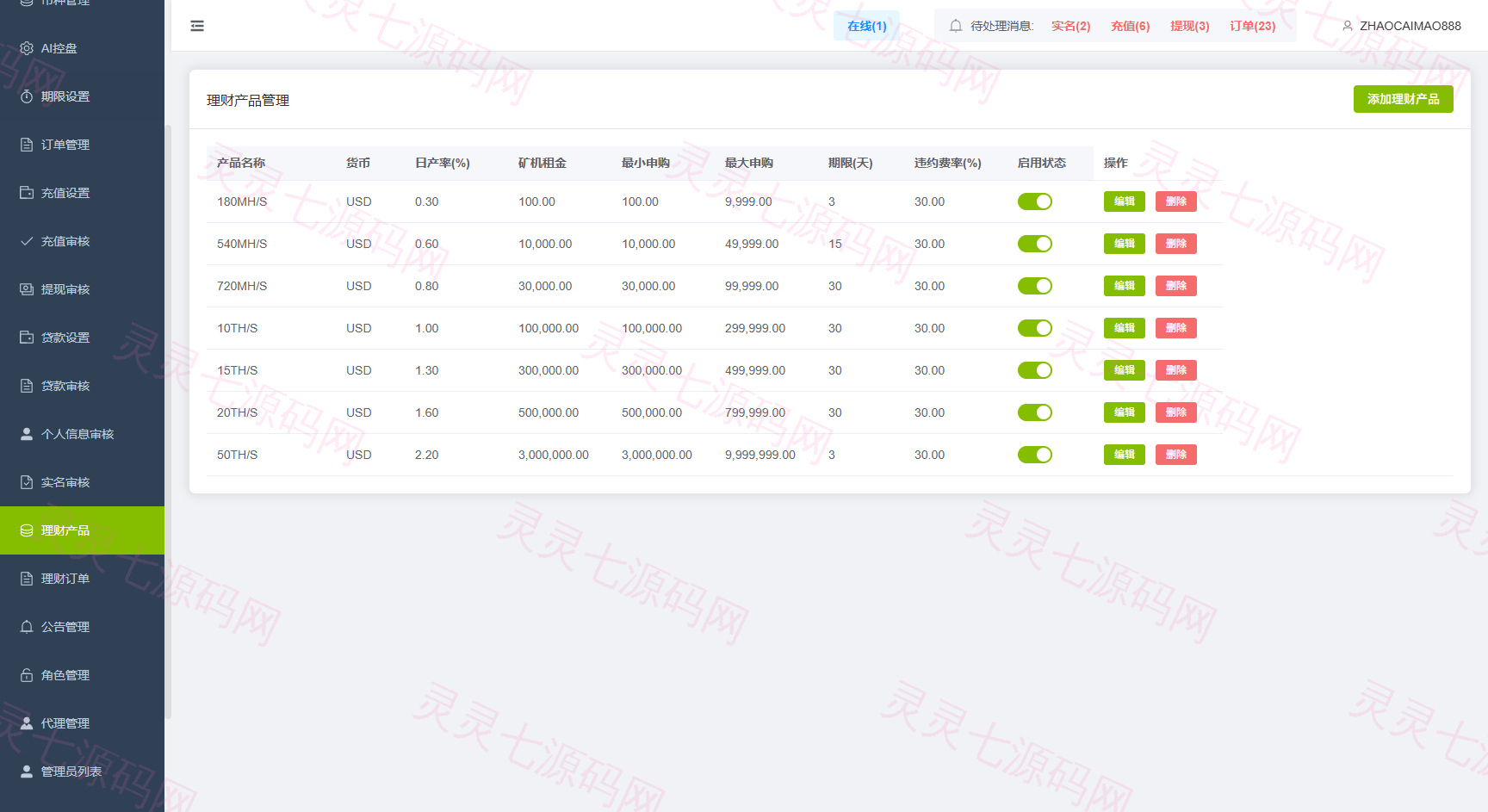Viewport: 1488px width, 812px height.
Task: Click the coins icon next to 理财产品
Action: click(27, 530)
